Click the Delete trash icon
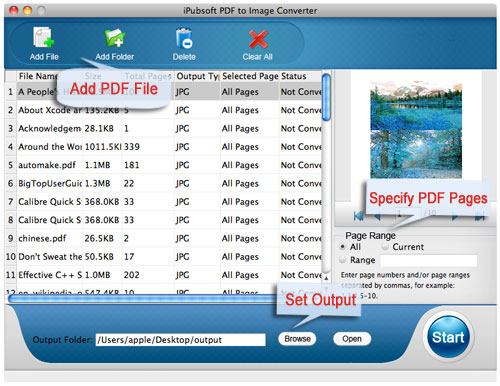 click(184, 38)
